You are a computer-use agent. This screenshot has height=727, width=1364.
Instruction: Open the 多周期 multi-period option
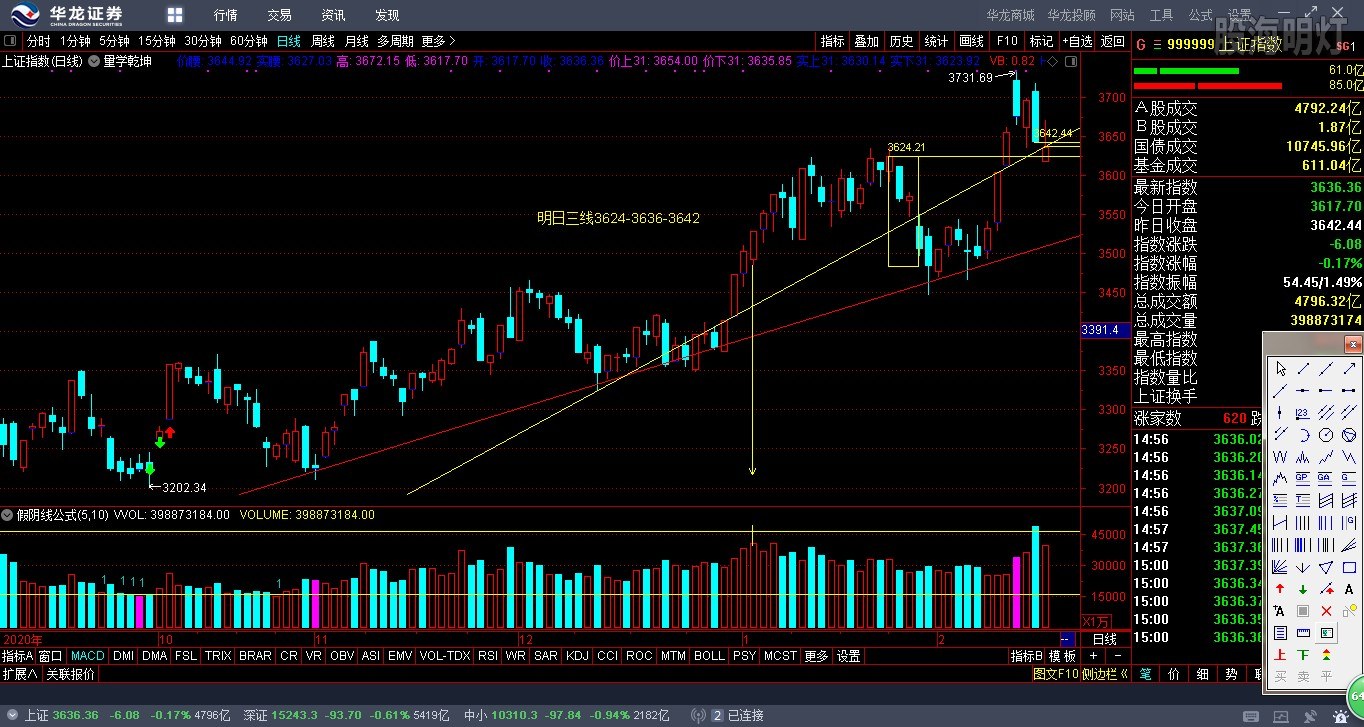(x=396, y=41)
